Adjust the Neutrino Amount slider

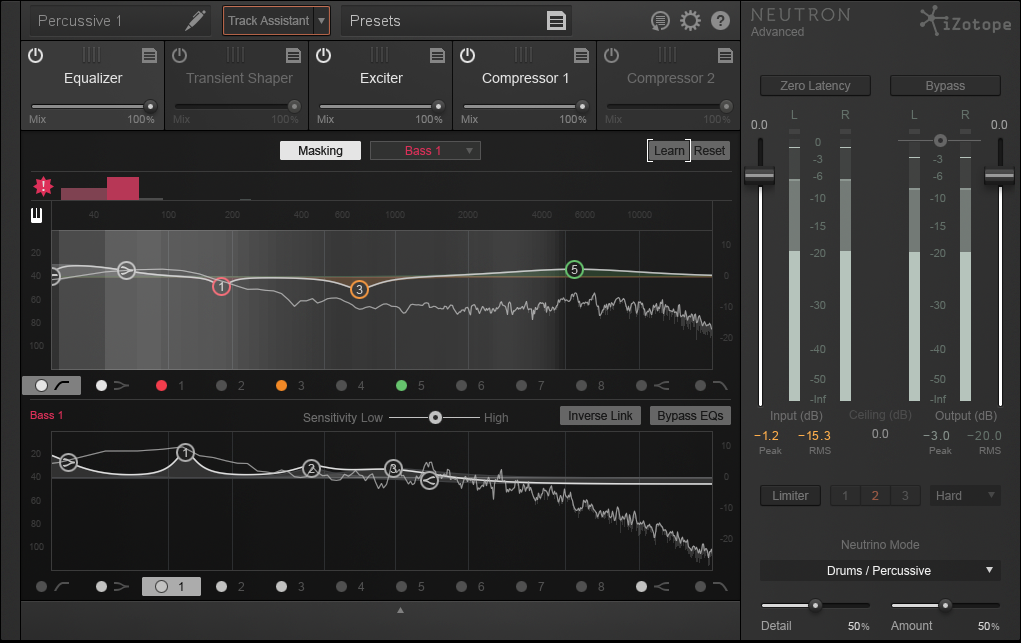[x=945, y=605]
